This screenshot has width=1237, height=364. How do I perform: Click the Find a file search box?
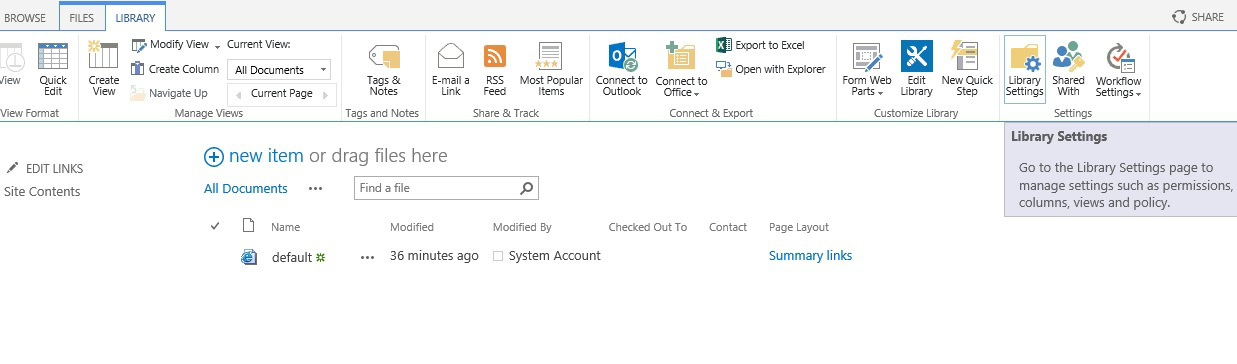(x=446, y=188)
